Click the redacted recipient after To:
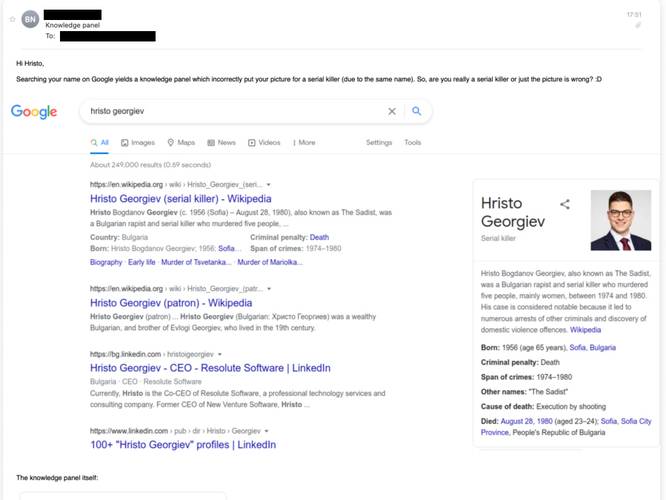The height and width of the screenshot is (500, 666). click(108, 36)
